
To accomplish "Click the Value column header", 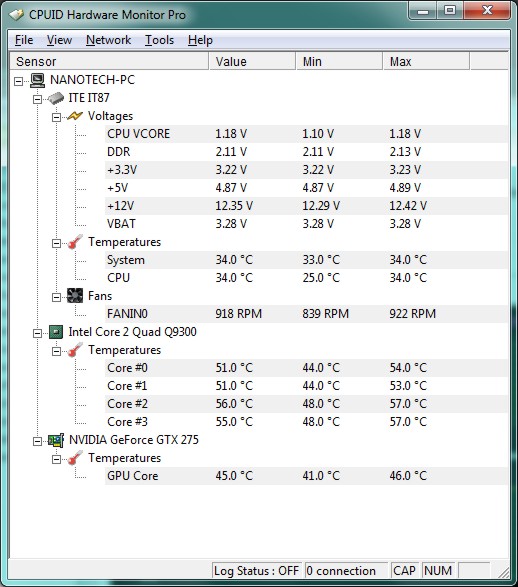I will click(x=252, y=61).
